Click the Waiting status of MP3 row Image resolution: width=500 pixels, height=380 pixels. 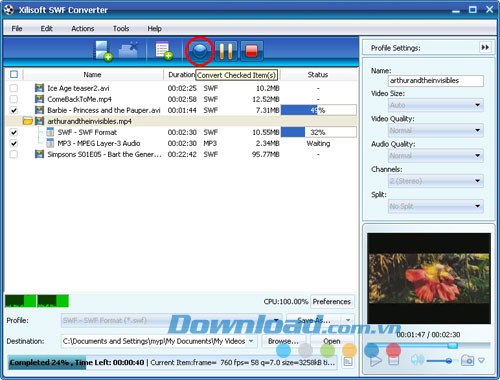tap(318, 143)
